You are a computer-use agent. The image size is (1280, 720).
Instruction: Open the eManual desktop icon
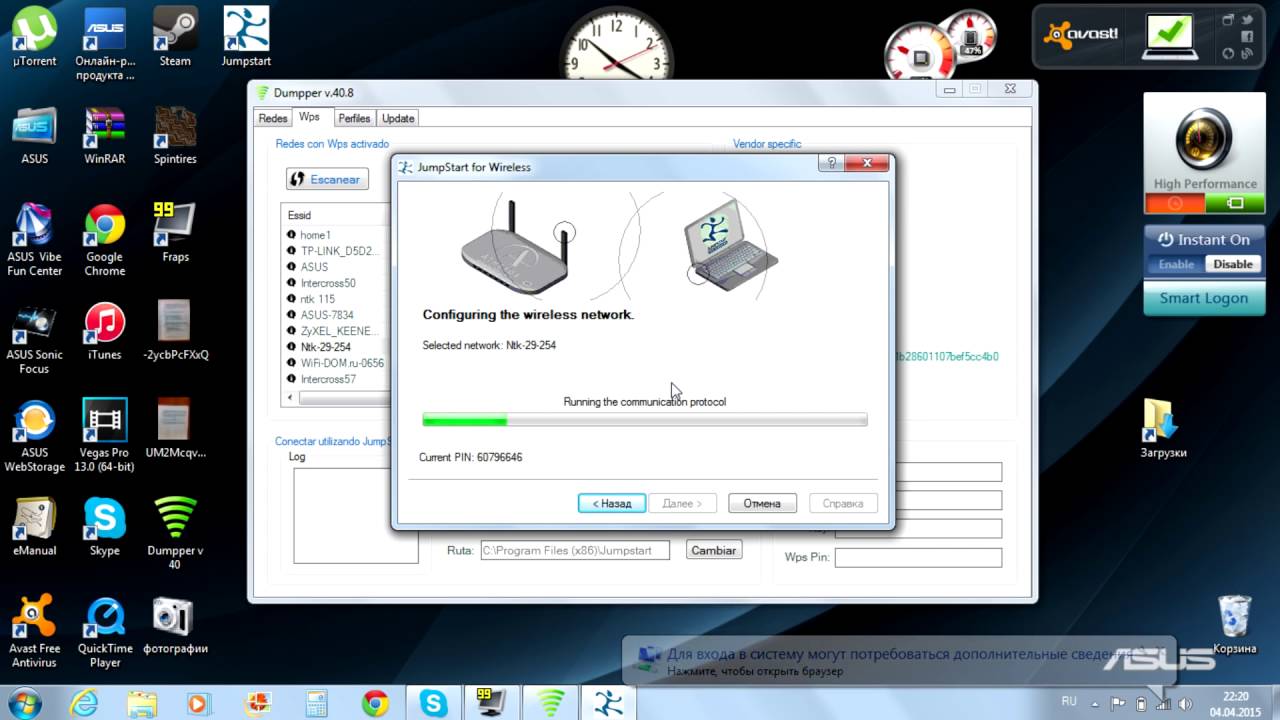pos(34,527)
